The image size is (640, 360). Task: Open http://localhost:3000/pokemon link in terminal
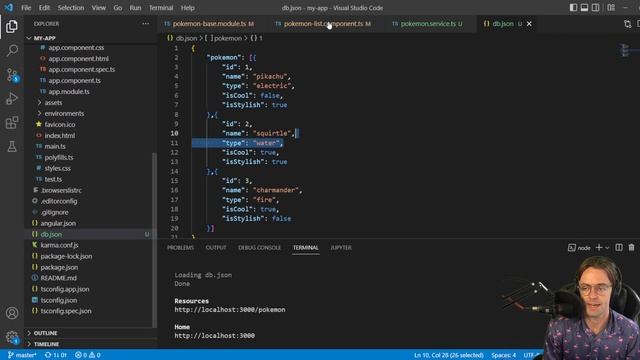click(230, 310)
